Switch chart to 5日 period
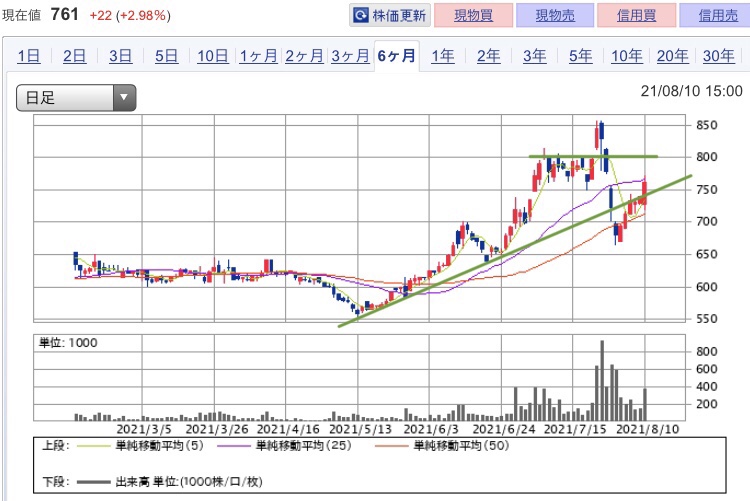The image size is (750, 501). pos(166,56)
